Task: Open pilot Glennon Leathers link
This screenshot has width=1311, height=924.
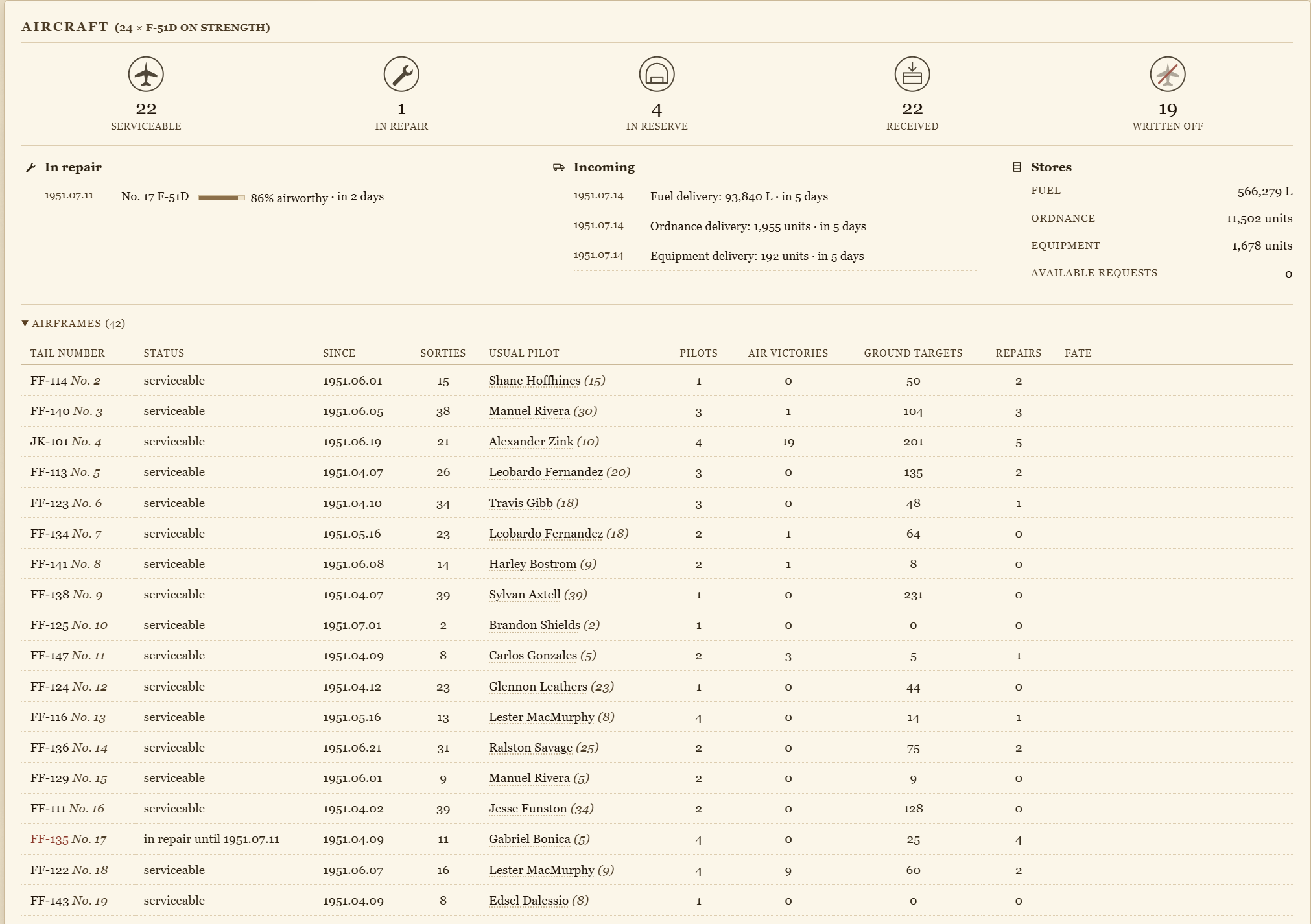Action: tap(538, 687)
